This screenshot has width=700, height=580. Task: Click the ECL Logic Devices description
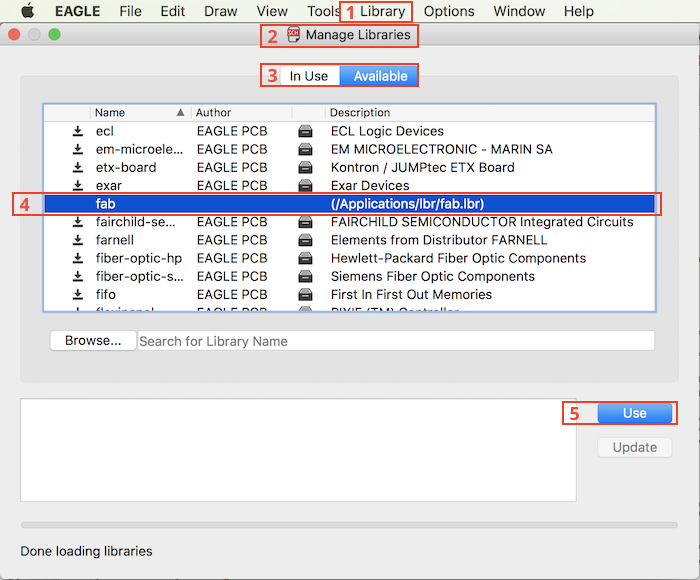coord(387,131)
